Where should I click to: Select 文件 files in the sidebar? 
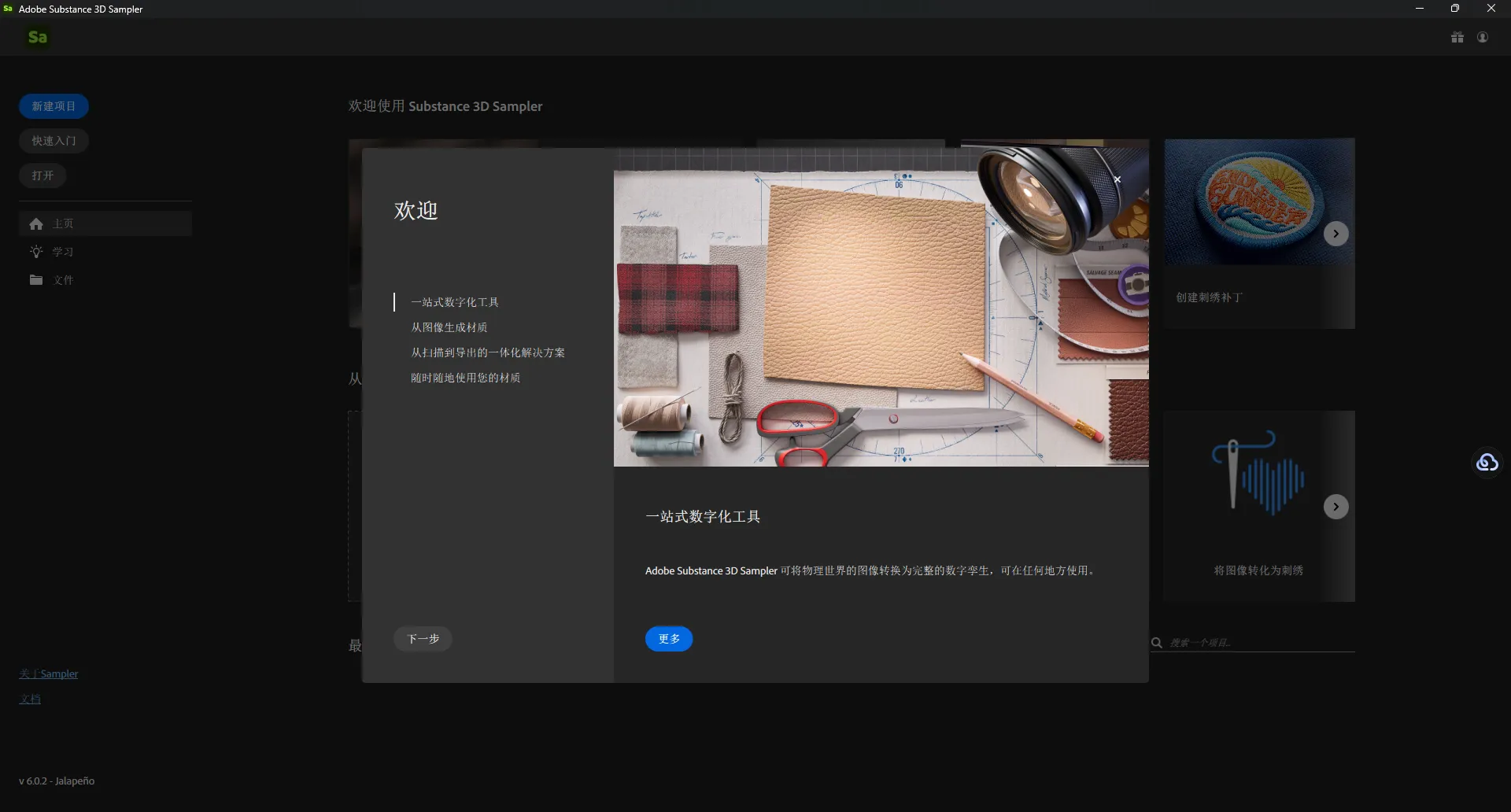click(105, 280)
